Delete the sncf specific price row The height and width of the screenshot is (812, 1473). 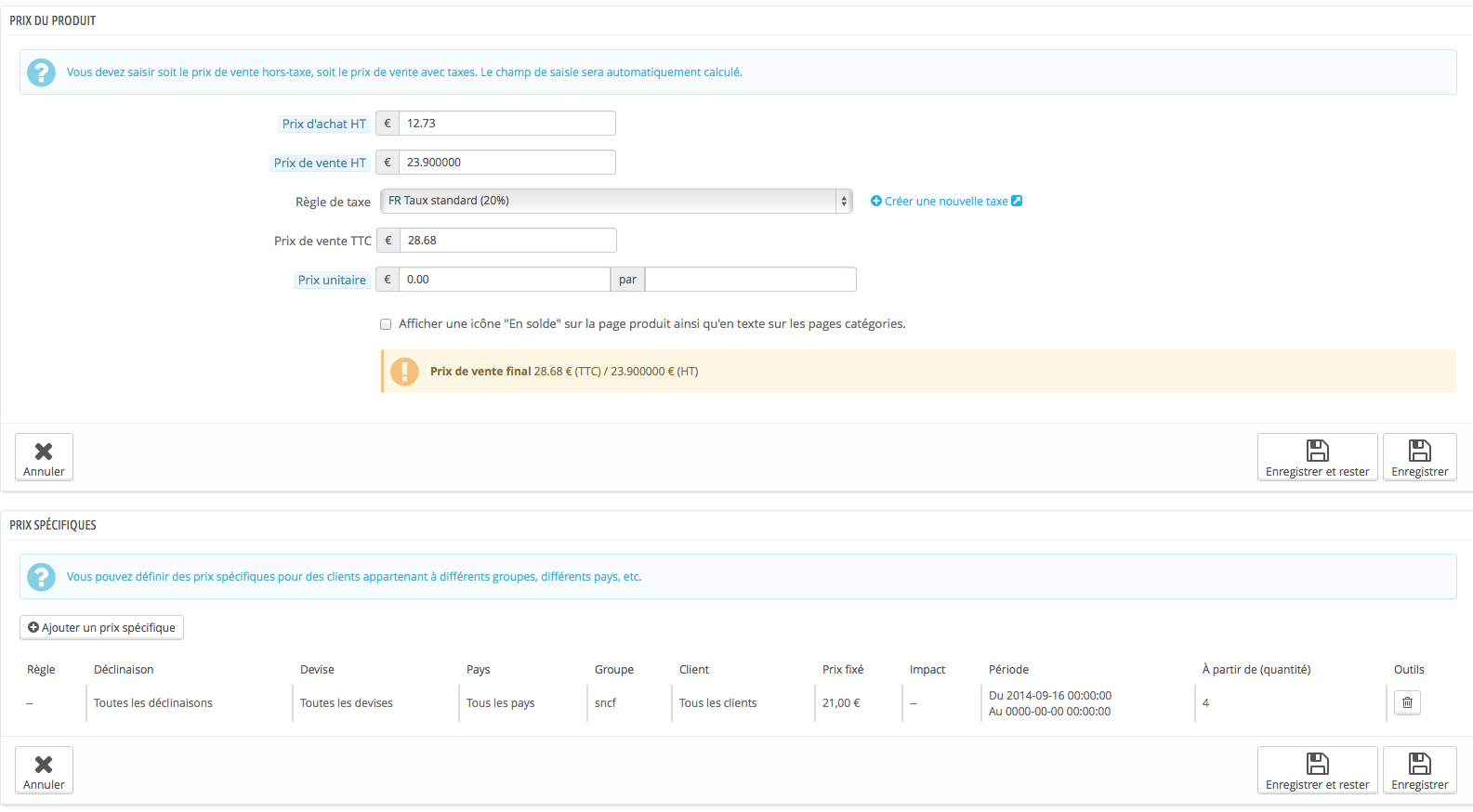click(x=1407, y=702)
